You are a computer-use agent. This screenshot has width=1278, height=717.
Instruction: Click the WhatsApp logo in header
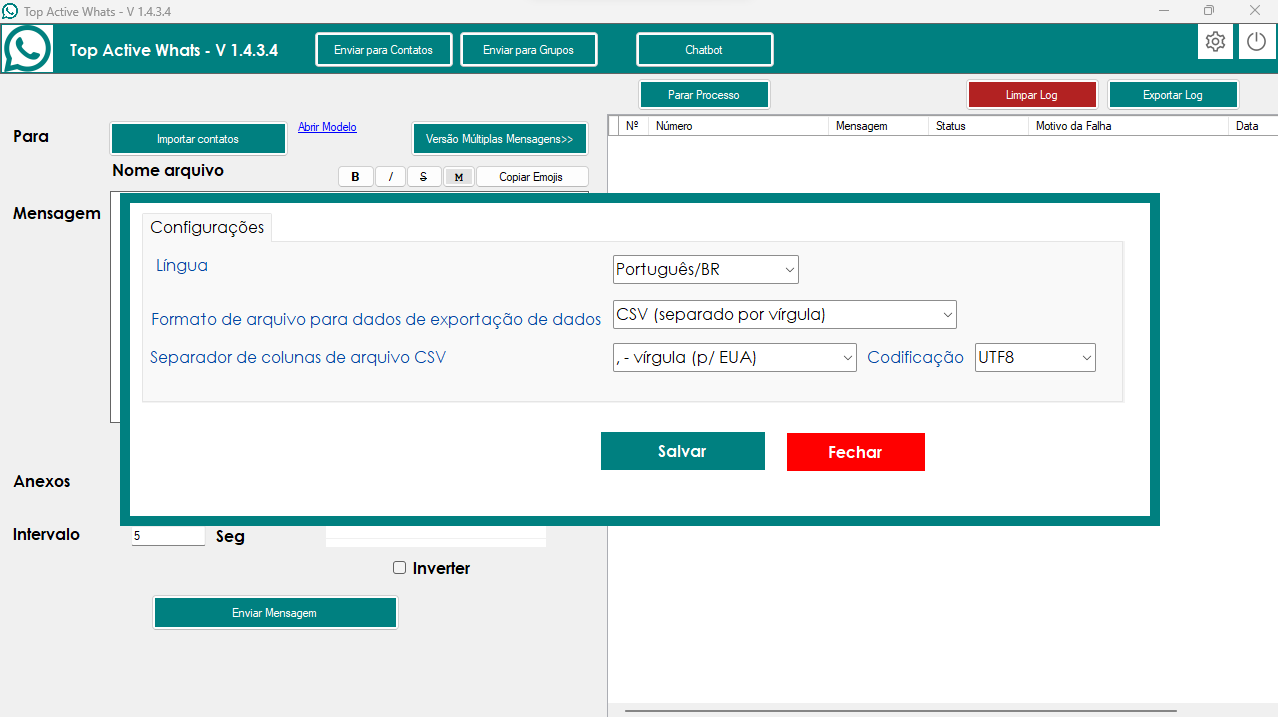(27, 49)
